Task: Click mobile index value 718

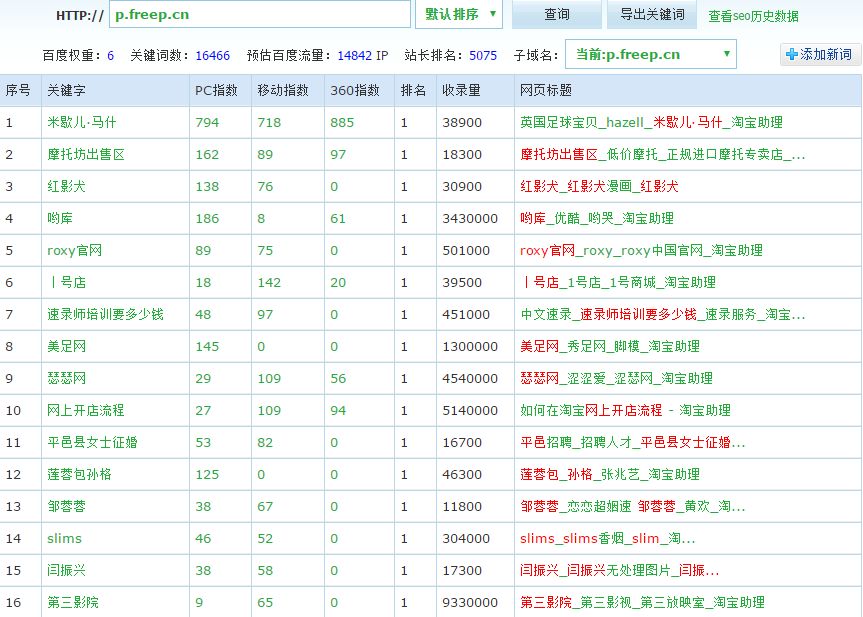Action: tap(269, 122)
